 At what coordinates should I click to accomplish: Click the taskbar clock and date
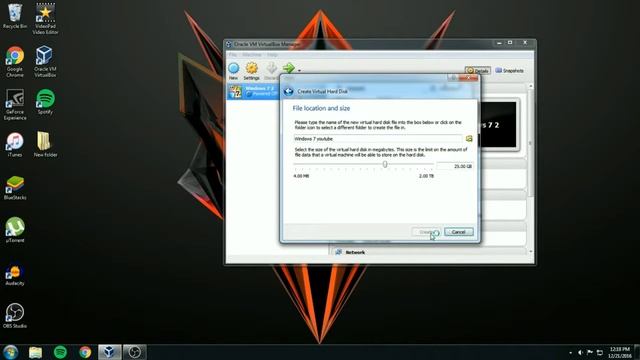620,353
